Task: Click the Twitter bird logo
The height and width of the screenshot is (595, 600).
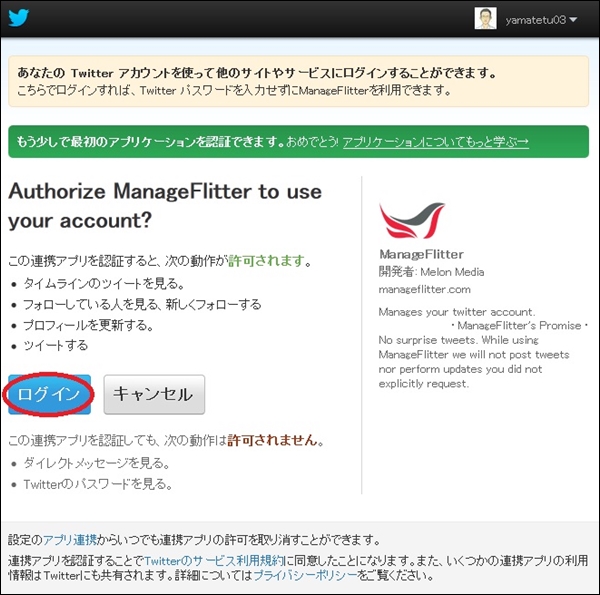Action: coord(19,18)
